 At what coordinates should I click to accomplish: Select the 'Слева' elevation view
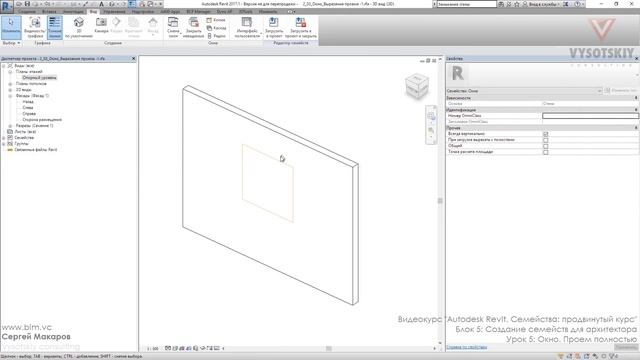point(28,108)
